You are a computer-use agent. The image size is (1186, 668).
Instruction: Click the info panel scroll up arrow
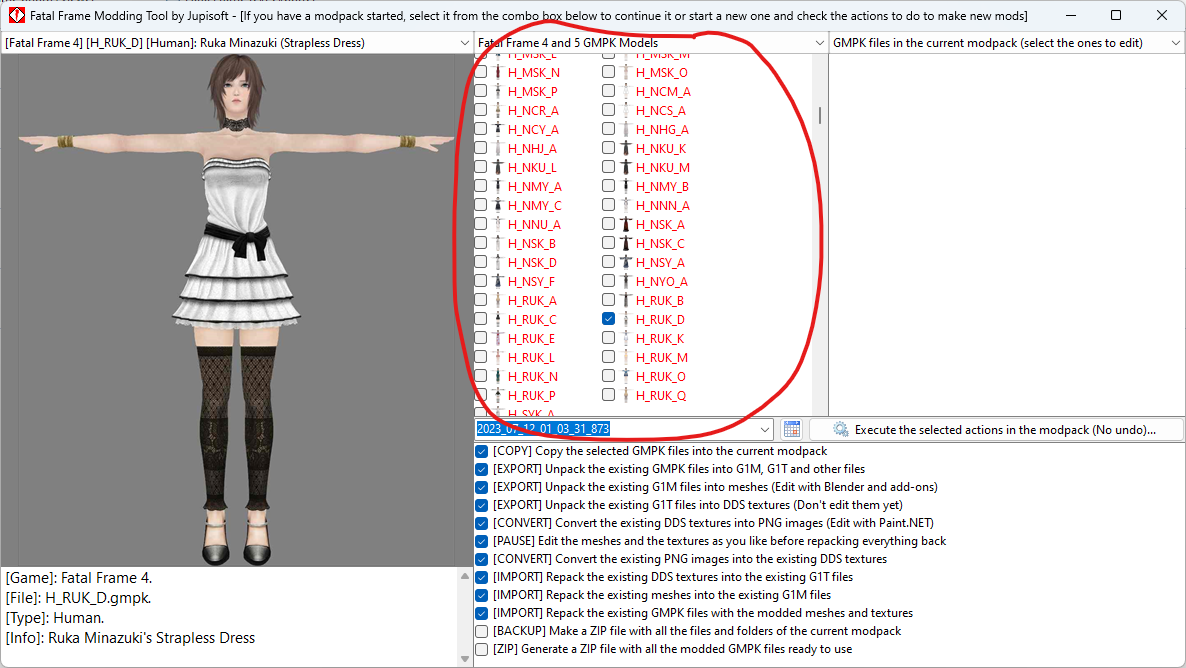click(x=464, y=576)
